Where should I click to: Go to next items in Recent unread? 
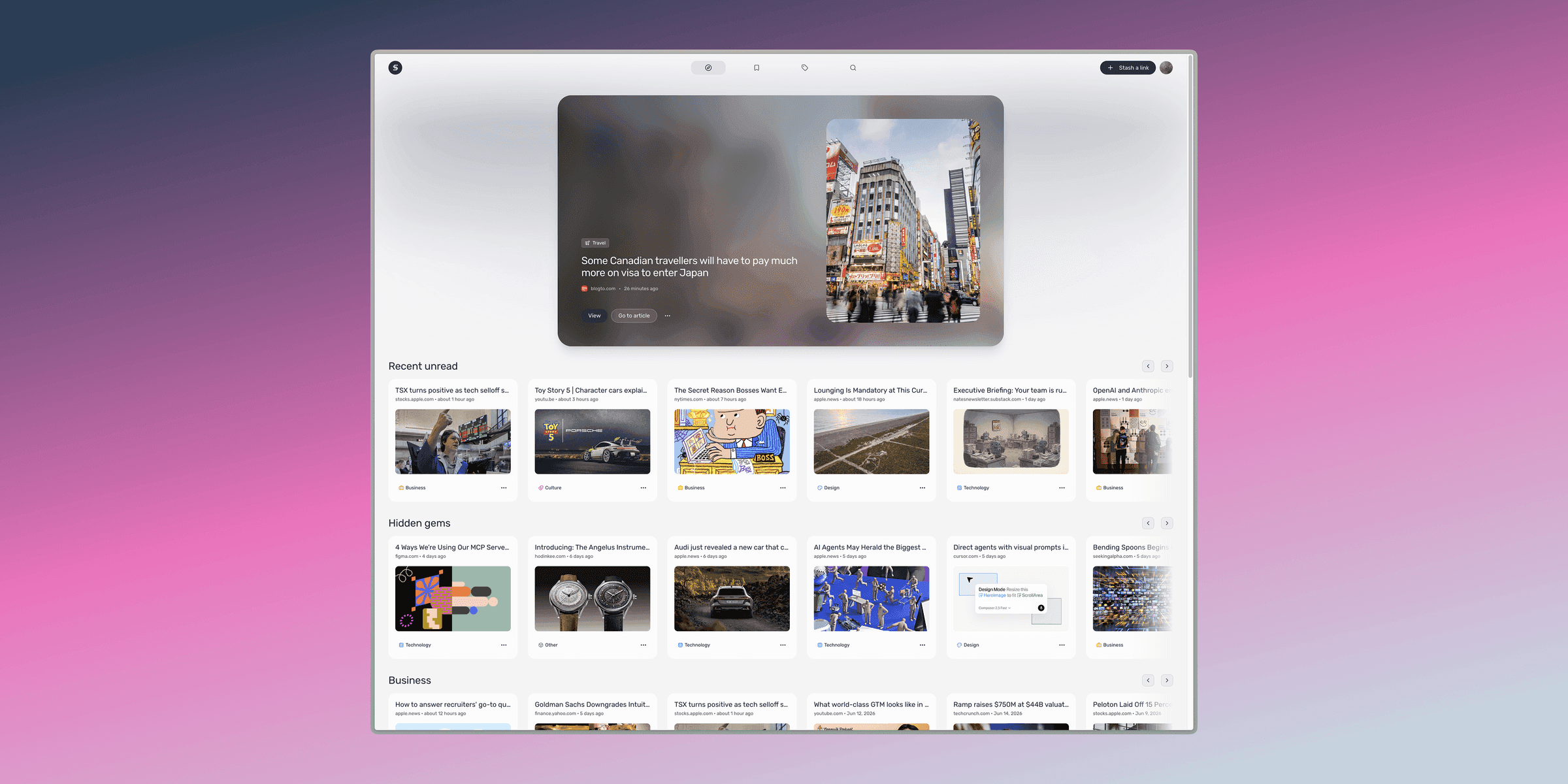[1167, 367]
